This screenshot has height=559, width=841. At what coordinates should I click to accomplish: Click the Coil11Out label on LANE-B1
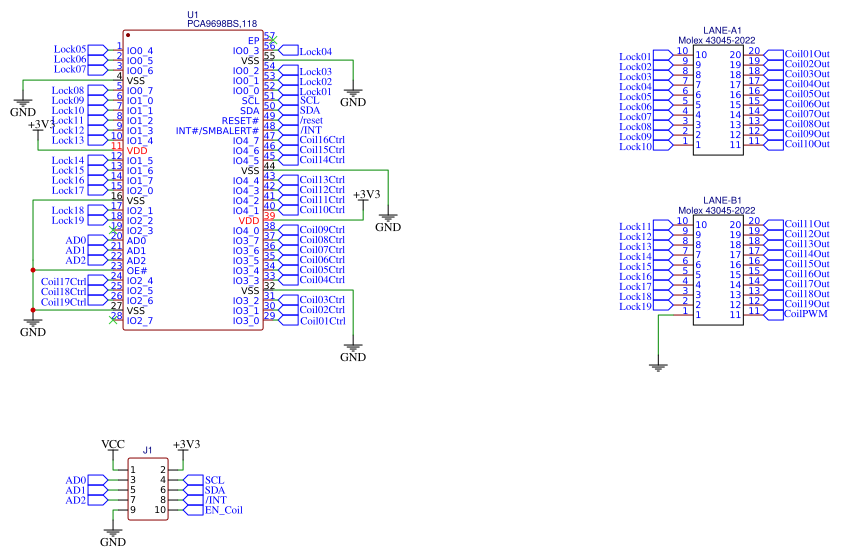[807, 224]
